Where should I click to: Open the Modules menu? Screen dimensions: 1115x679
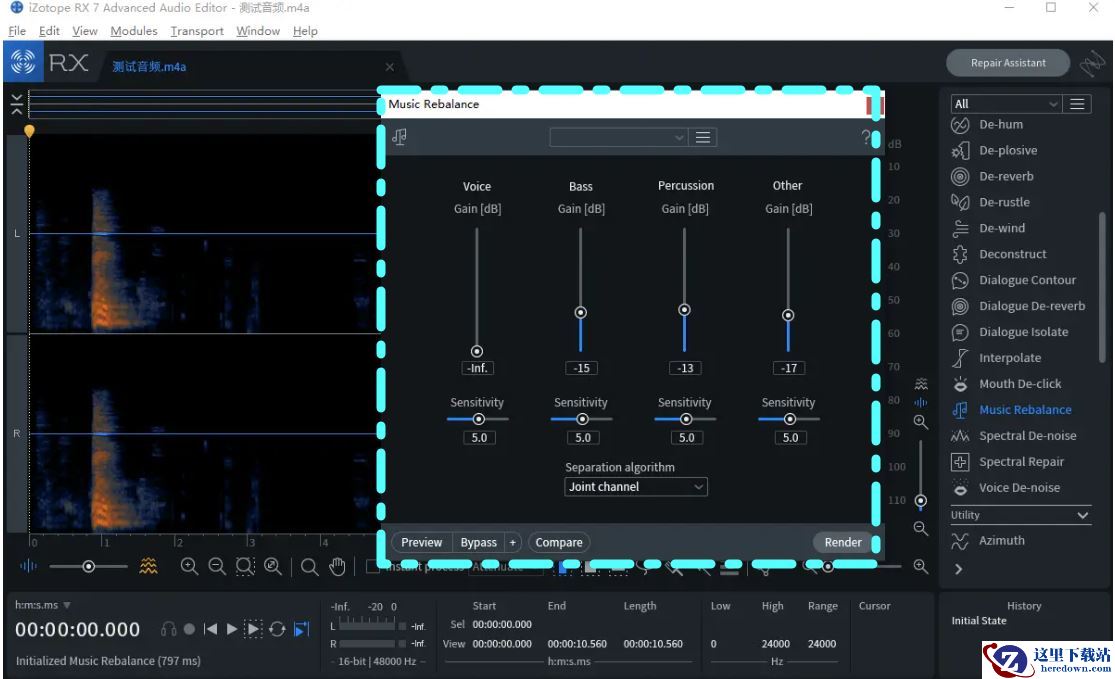point(134,31)
